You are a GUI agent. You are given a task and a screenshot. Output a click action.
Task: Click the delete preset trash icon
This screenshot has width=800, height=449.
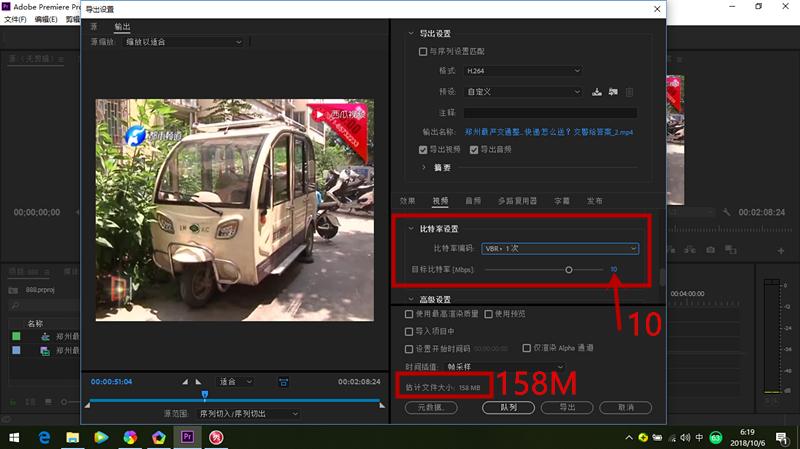pos(630,92)
